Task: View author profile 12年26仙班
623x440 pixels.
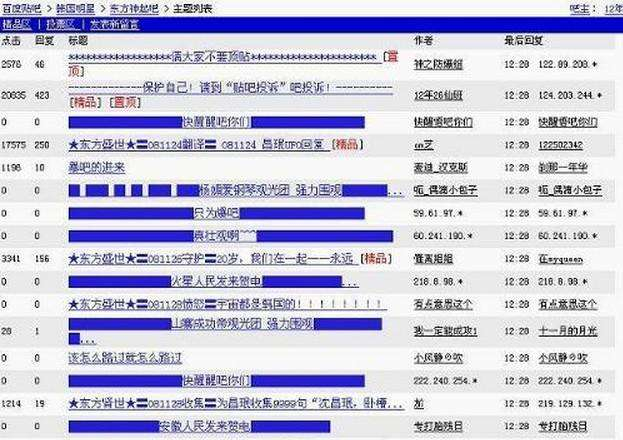Action: click(x=438, y=95)
